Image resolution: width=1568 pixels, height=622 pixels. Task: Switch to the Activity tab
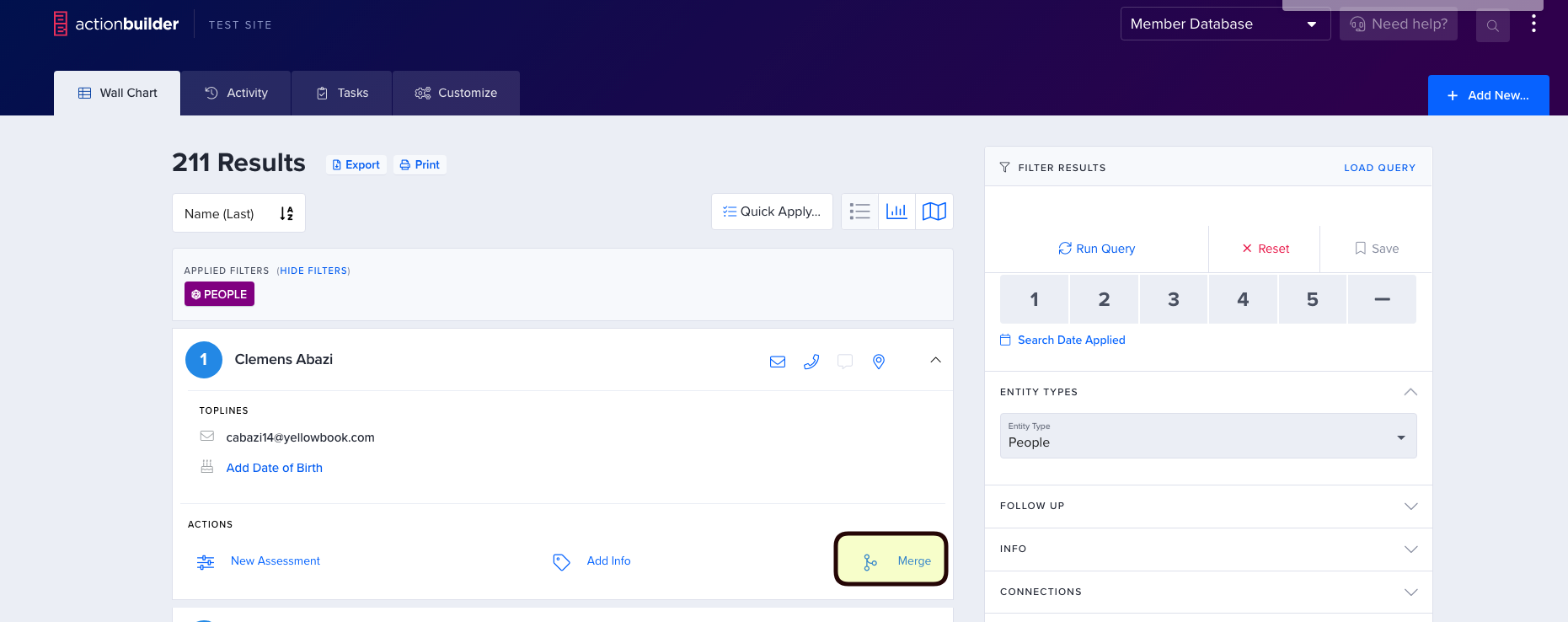(x=236, y=93)
